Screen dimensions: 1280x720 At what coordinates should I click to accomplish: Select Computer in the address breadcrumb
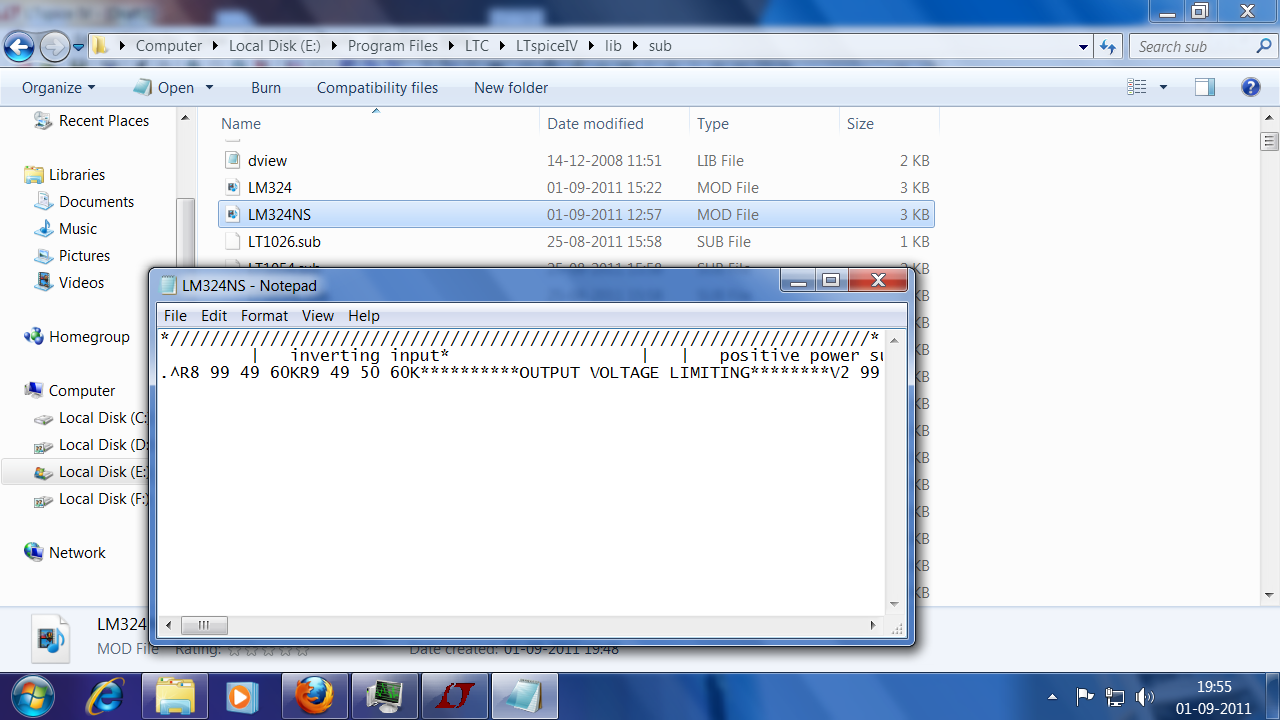tap(169, 46)
